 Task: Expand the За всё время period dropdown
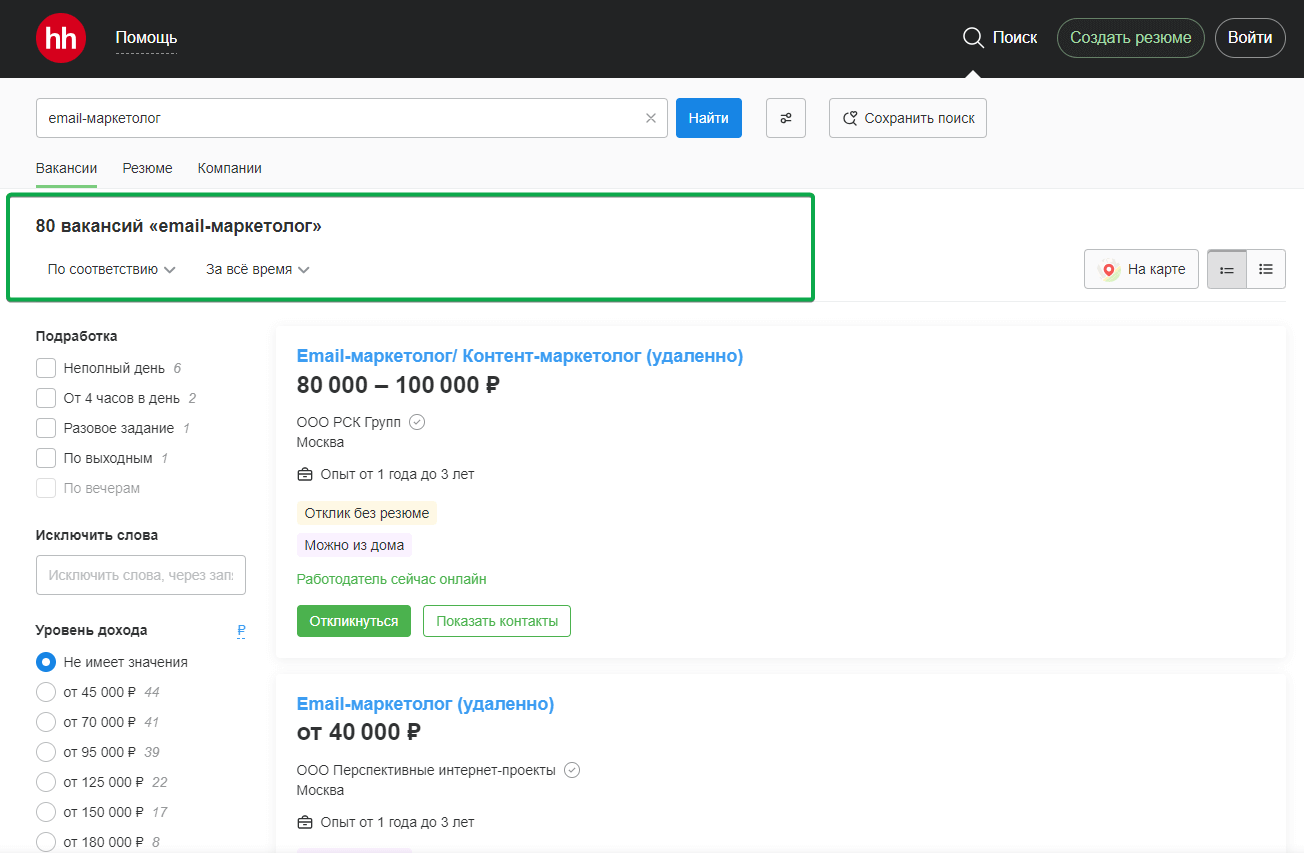tap(258, 269)
